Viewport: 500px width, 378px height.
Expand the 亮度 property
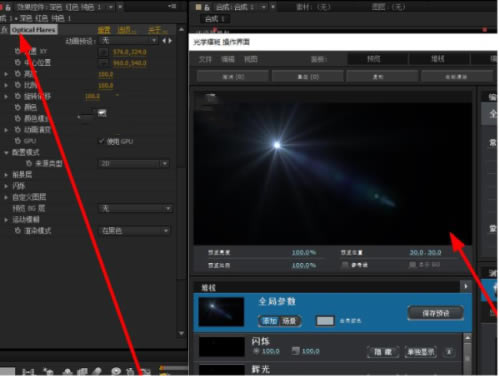(6, 74)
